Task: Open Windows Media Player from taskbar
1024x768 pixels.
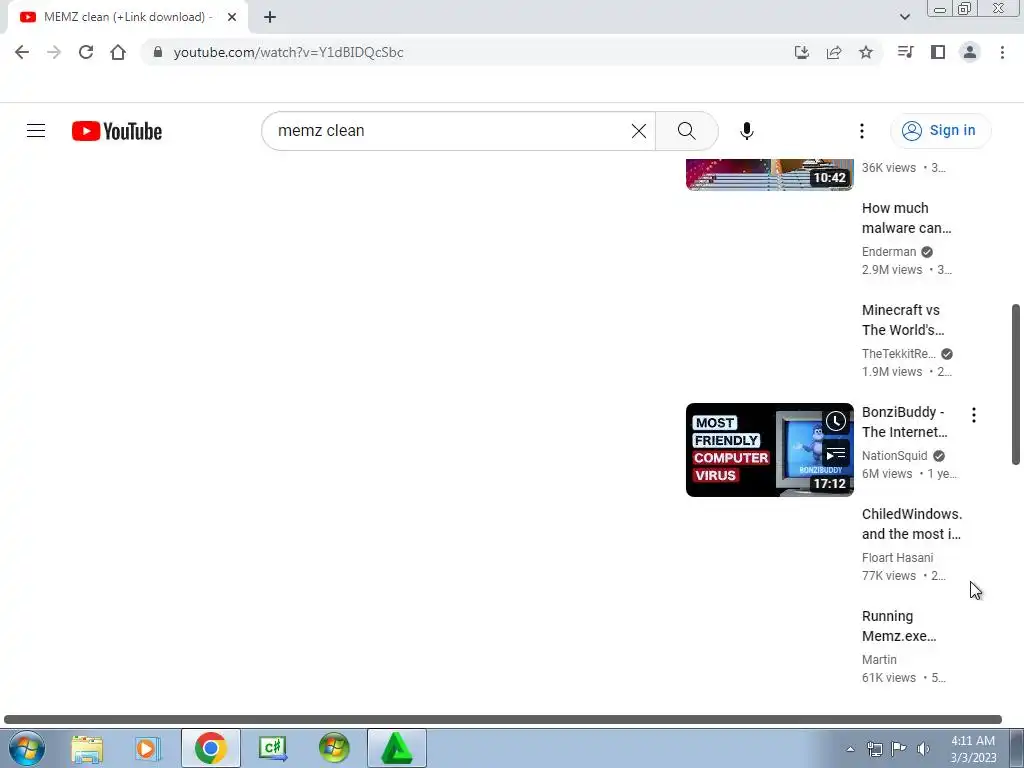Action: click(x=148, y=748)
